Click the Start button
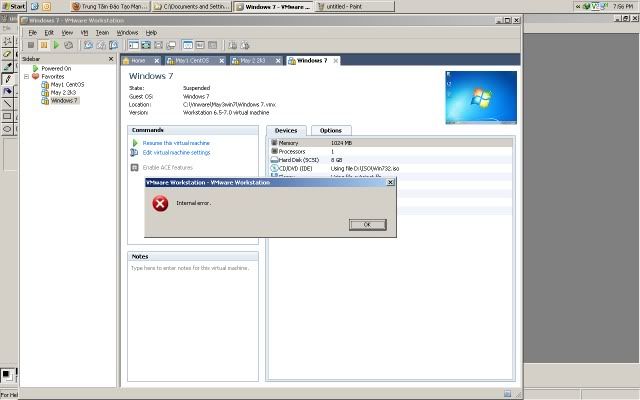This screenshot has width=640, height=400. (13, 6)
